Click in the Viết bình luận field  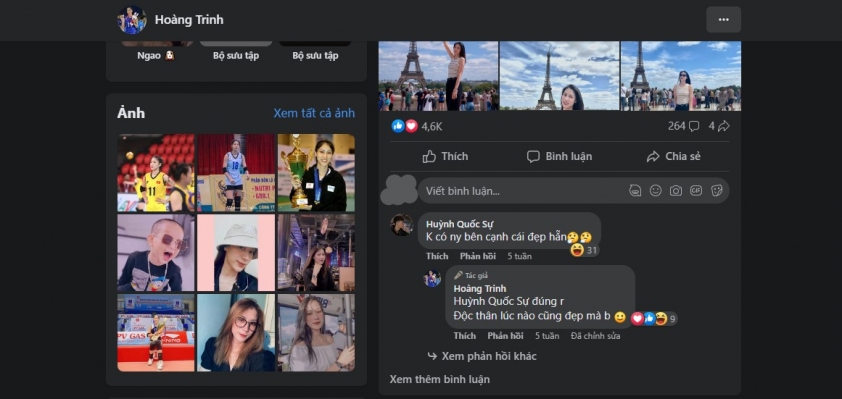pyautogui.click(x=573, y=191)
